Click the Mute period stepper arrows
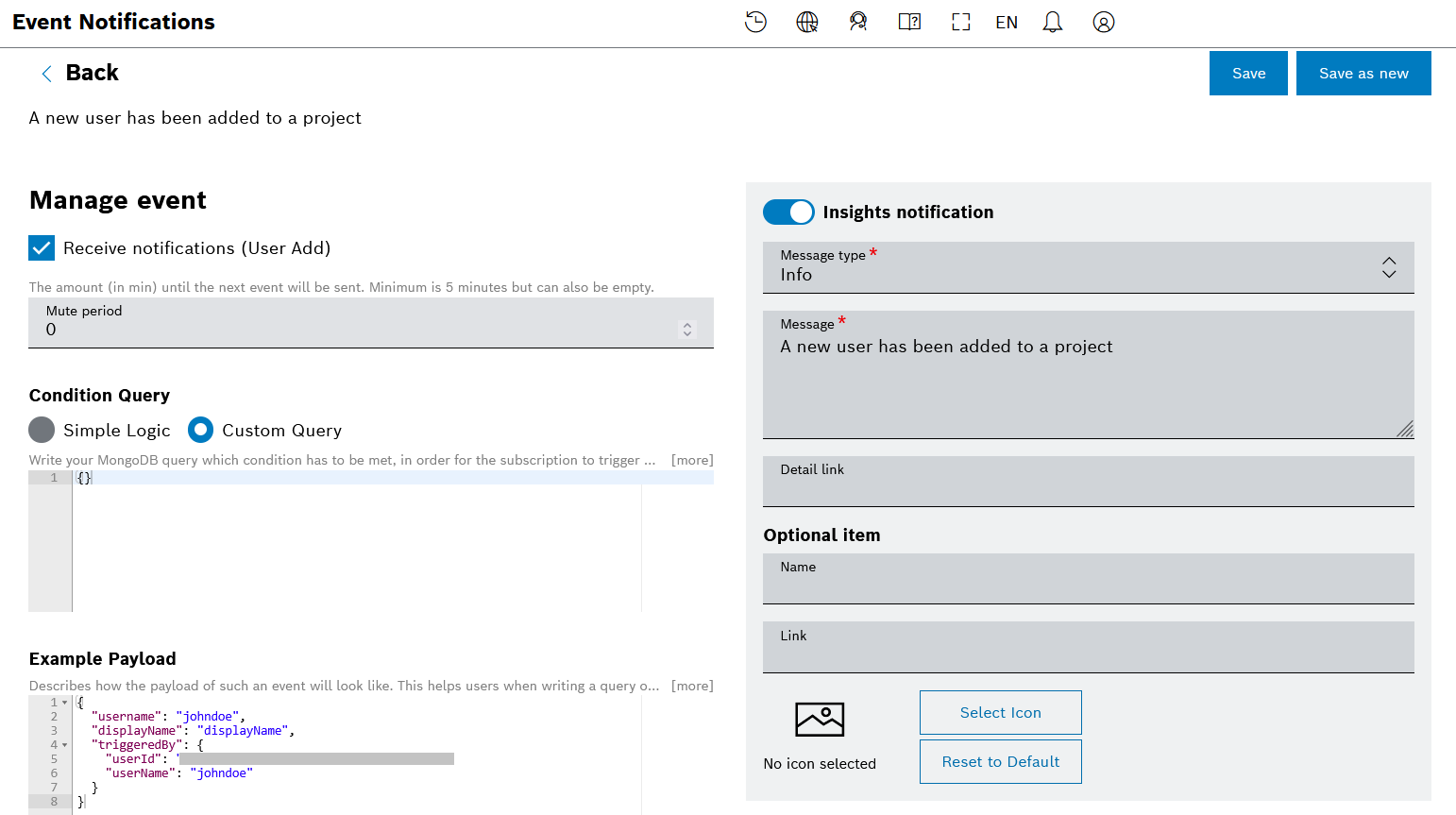The width and height of the screenshot is (1456, 815). click(x=687, y=329)
